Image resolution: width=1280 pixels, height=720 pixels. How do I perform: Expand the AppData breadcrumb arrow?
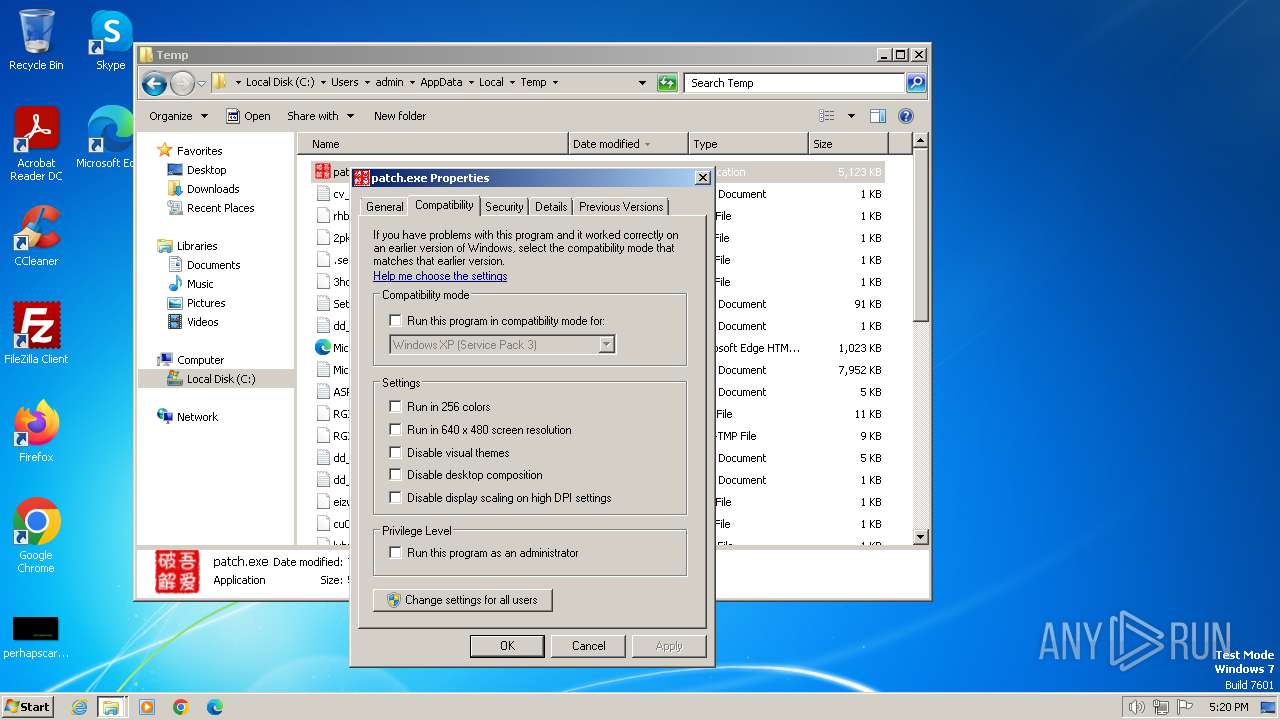coord(471,83)
